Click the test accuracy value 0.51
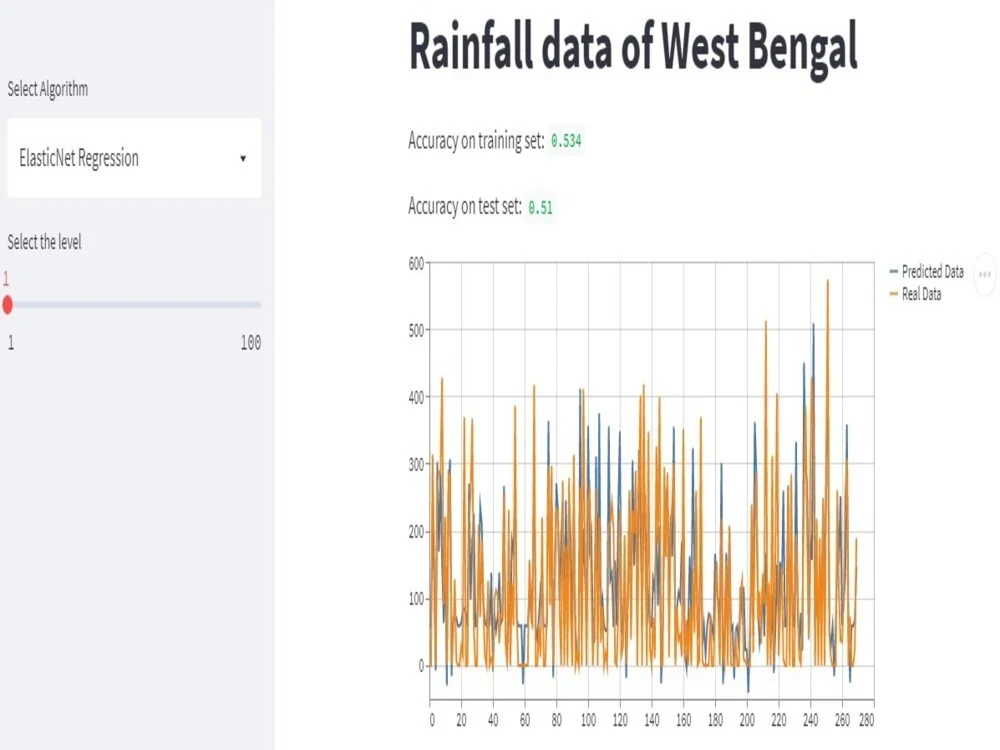 [540, 208]
